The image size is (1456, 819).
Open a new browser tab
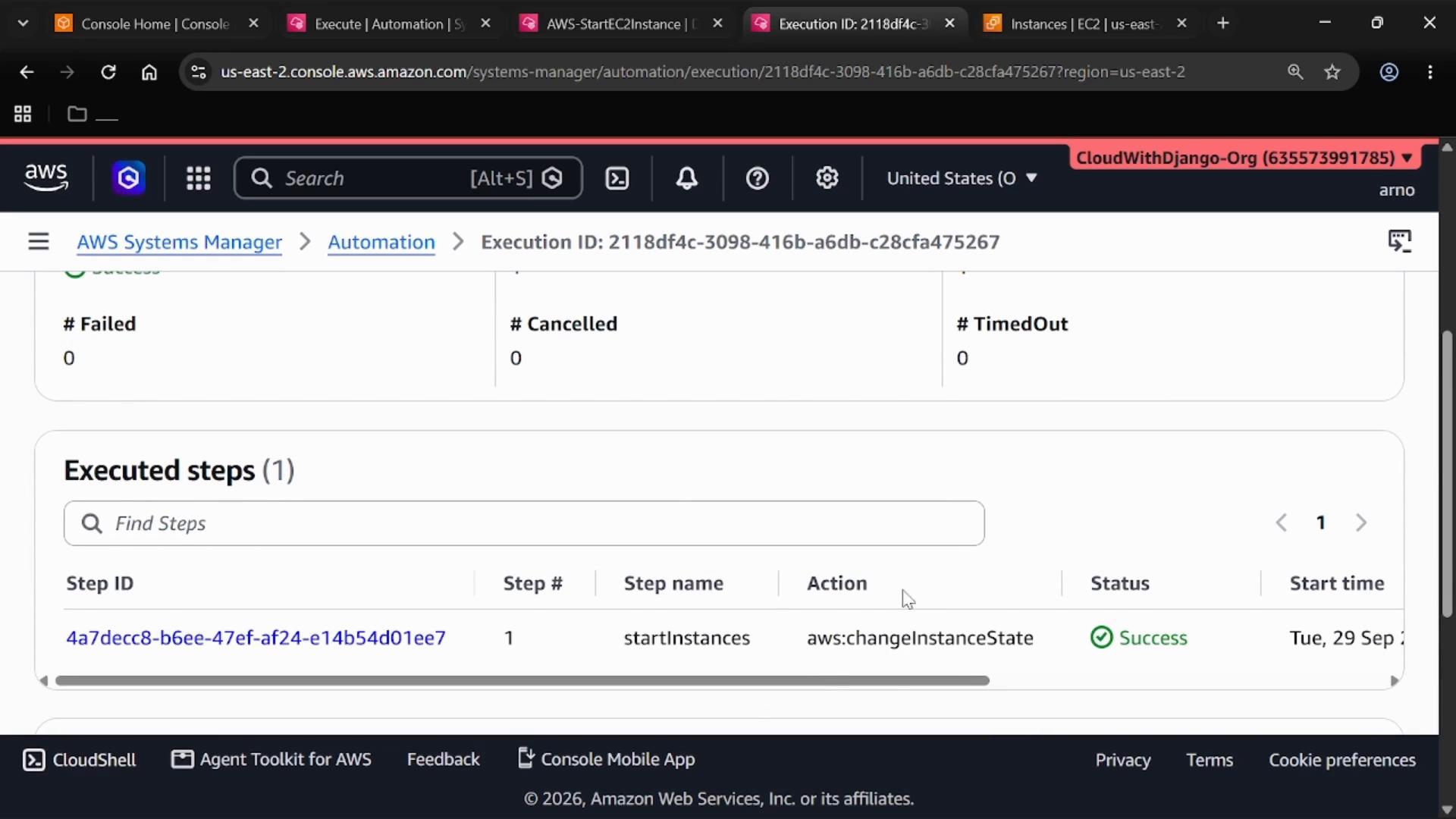(1223, 24)
